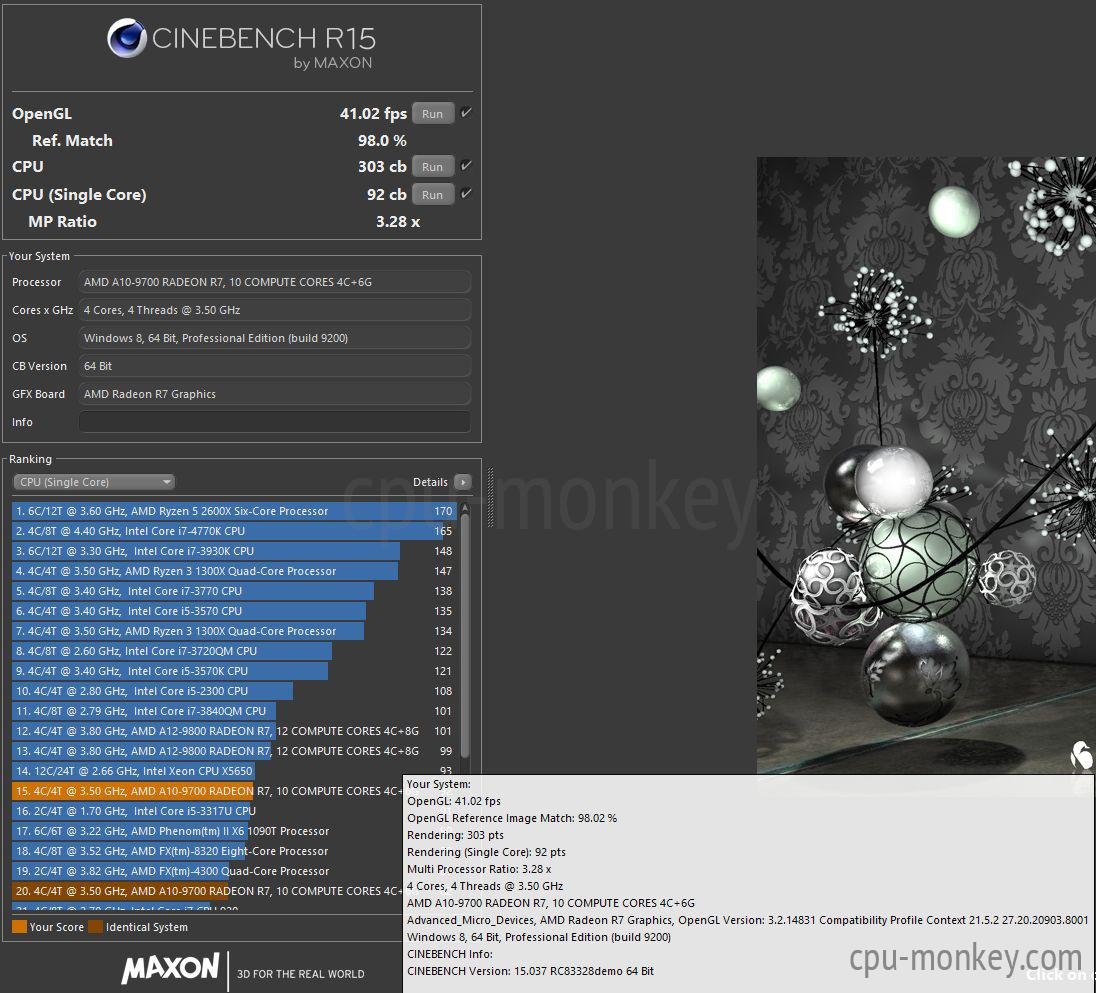This screenshot has width=1096, height=993.
Task: Select ranking row 7 Ryzen 3 1300X scoring 134
Action: point(234,631)
